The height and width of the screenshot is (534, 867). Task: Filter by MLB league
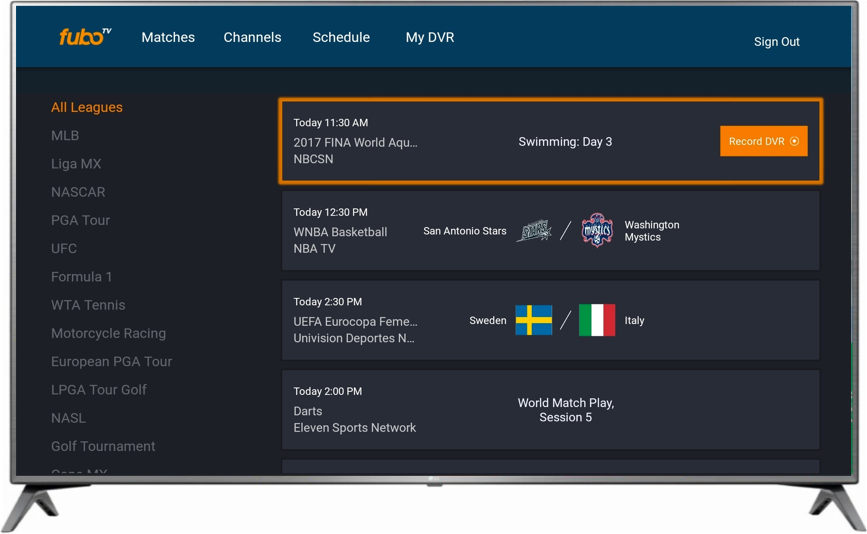click(x=65, y=135)
